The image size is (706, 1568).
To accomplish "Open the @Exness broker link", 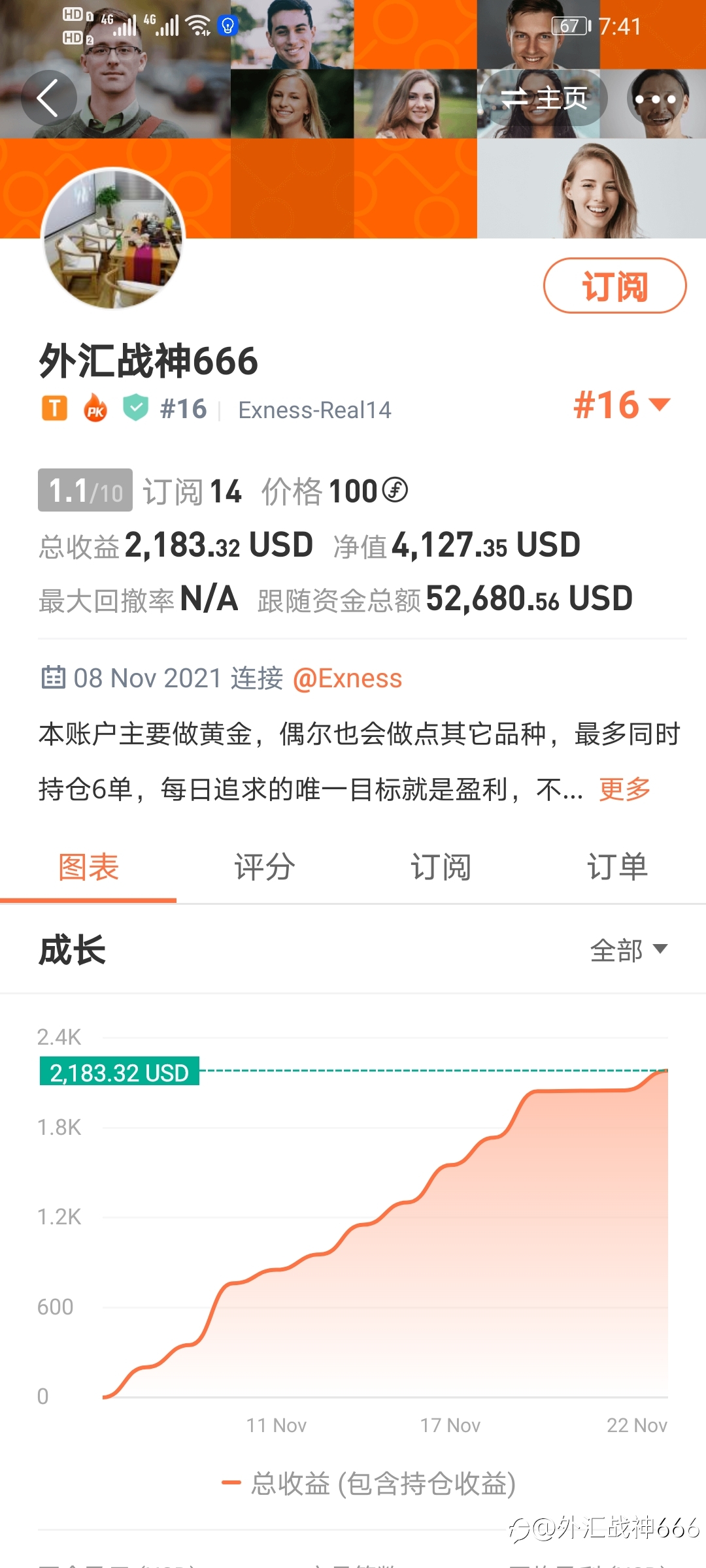I will pos(347,678).
